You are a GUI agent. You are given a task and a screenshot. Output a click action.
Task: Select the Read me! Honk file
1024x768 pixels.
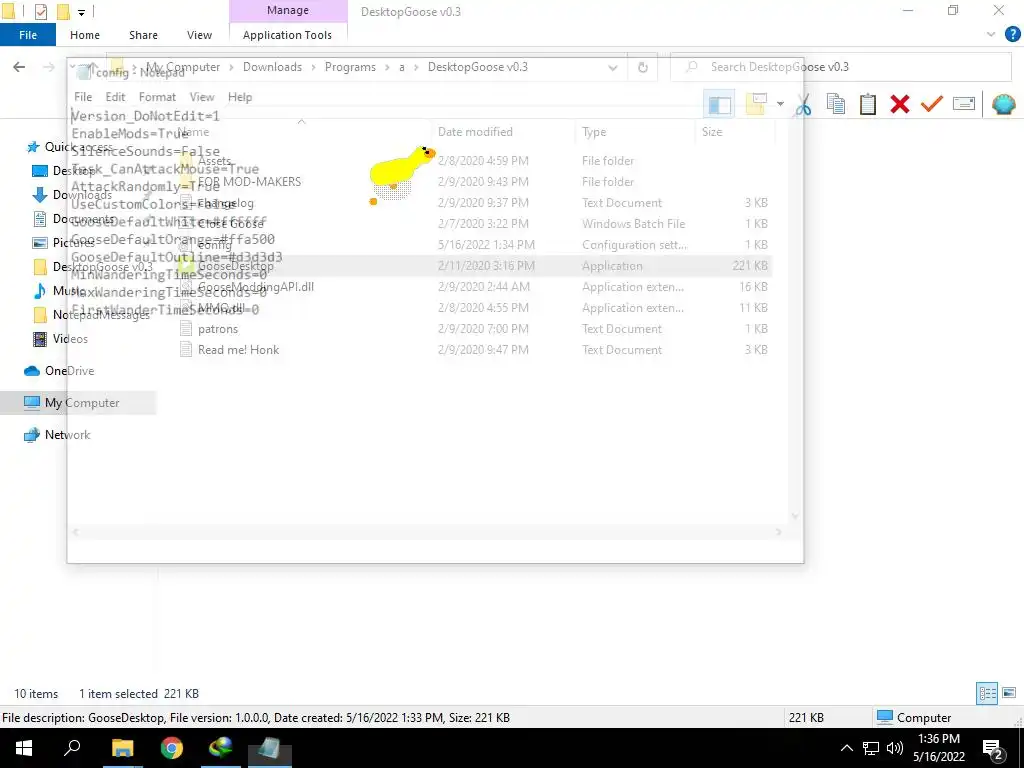coord(238,349)
